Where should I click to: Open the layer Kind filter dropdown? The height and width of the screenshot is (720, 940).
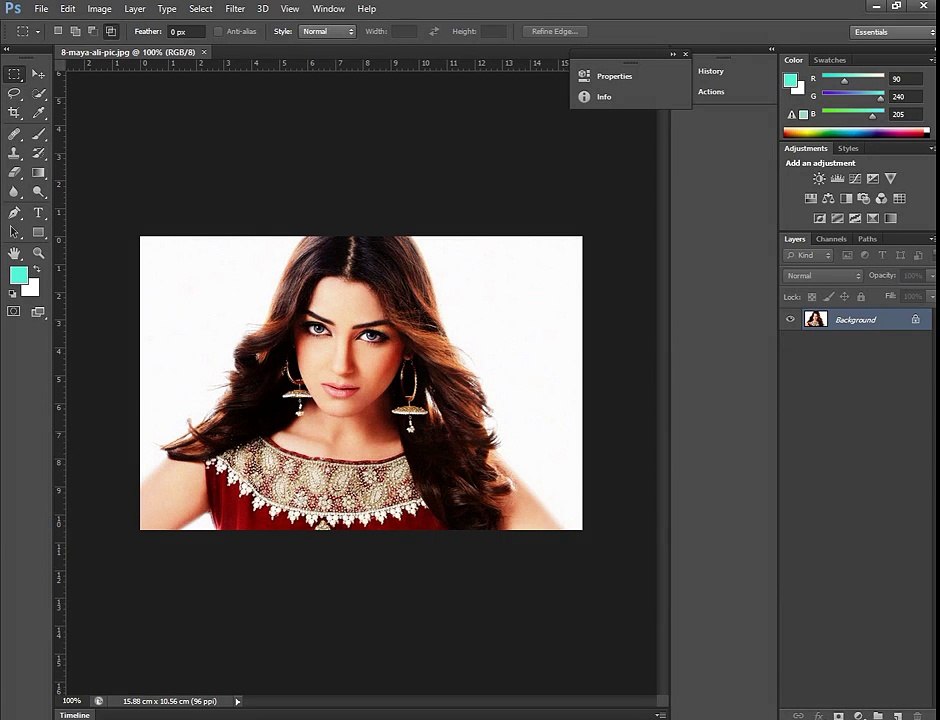pyautogui.click(x=808, y=255)
